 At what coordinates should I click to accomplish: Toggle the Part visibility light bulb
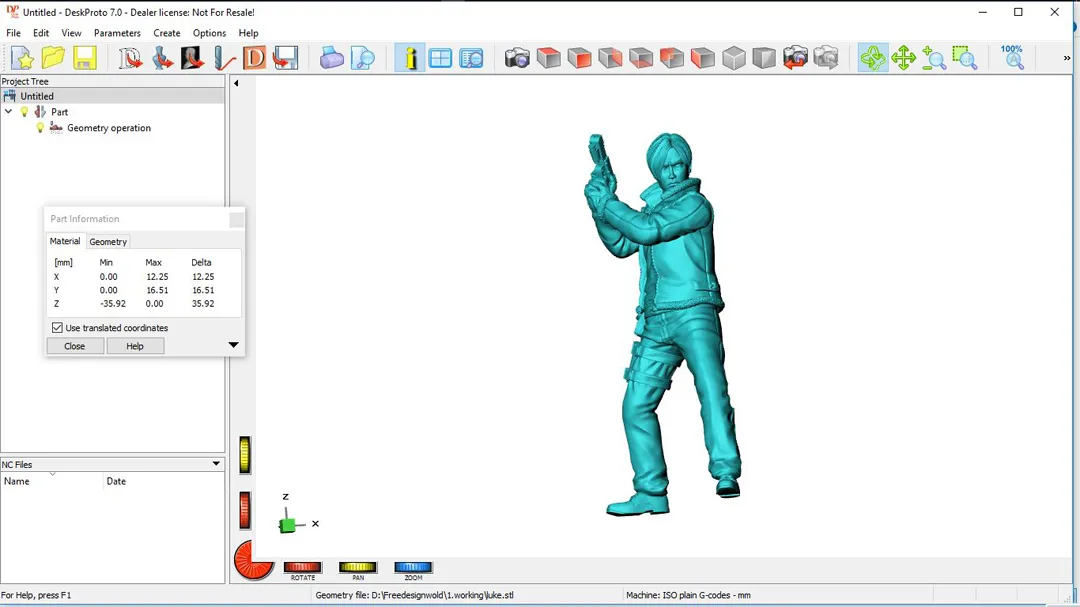tap(24, 112)
